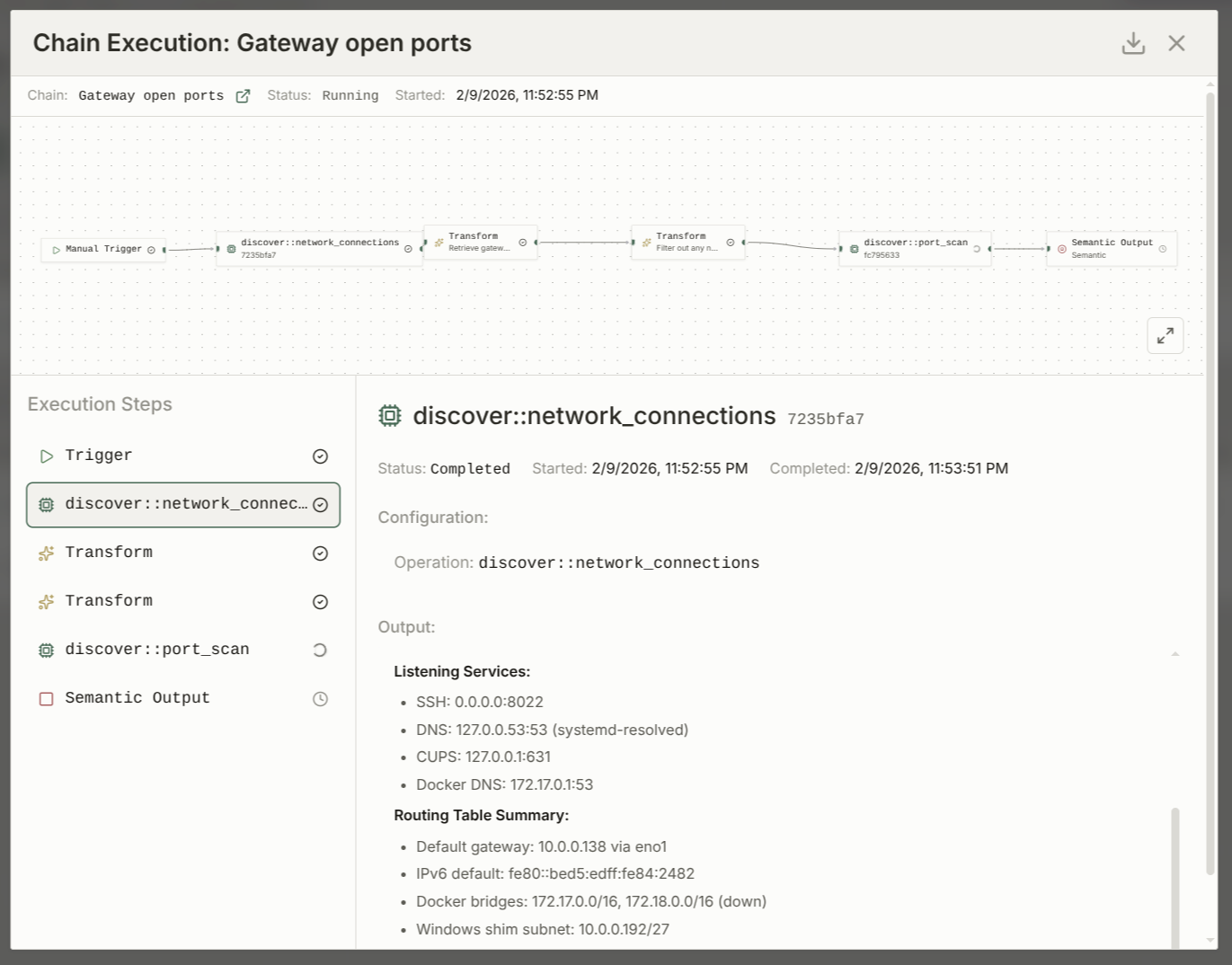Viewport: 1232px width, 965px height.
Task: Close the Chain Execution dialog
Action: (1176, 43)
